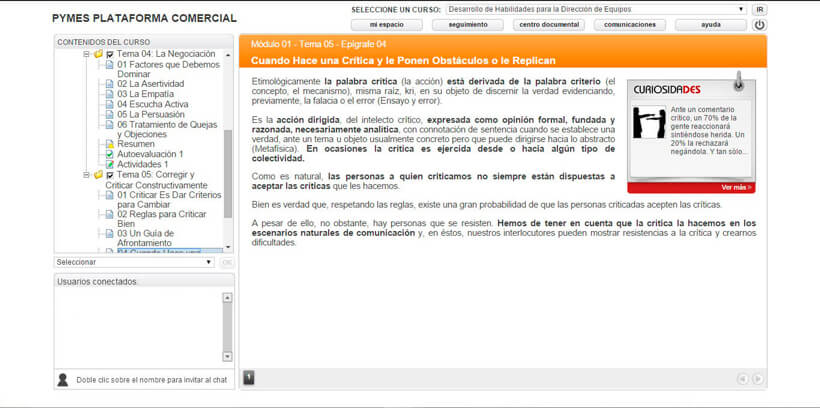Click page icon beside 04 Escucha Activa
This screenshot has width=820, height=408.
(x=109, y=105)
